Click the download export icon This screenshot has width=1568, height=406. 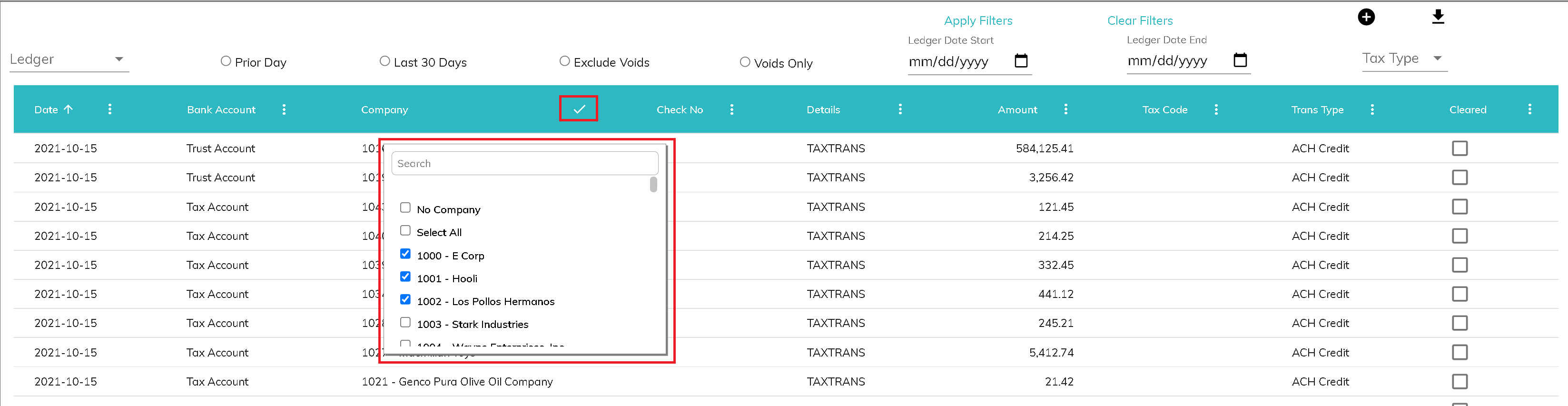click(1438, 17)
